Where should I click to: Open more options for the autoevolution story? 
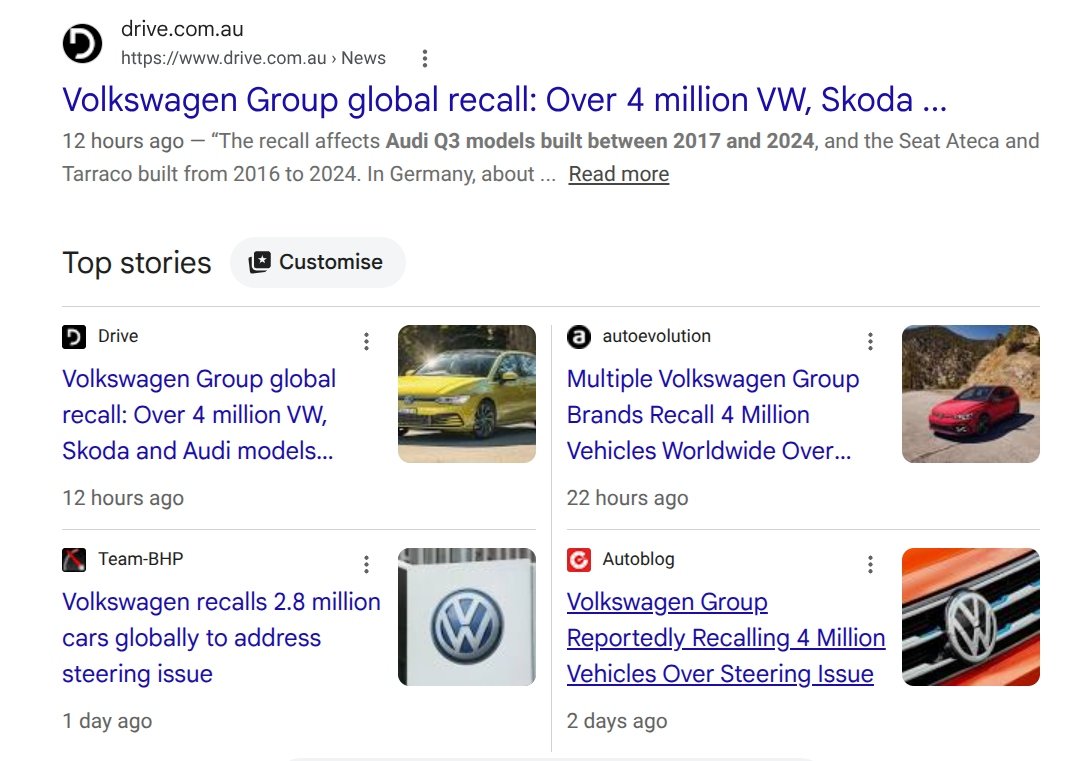(870, 341)
